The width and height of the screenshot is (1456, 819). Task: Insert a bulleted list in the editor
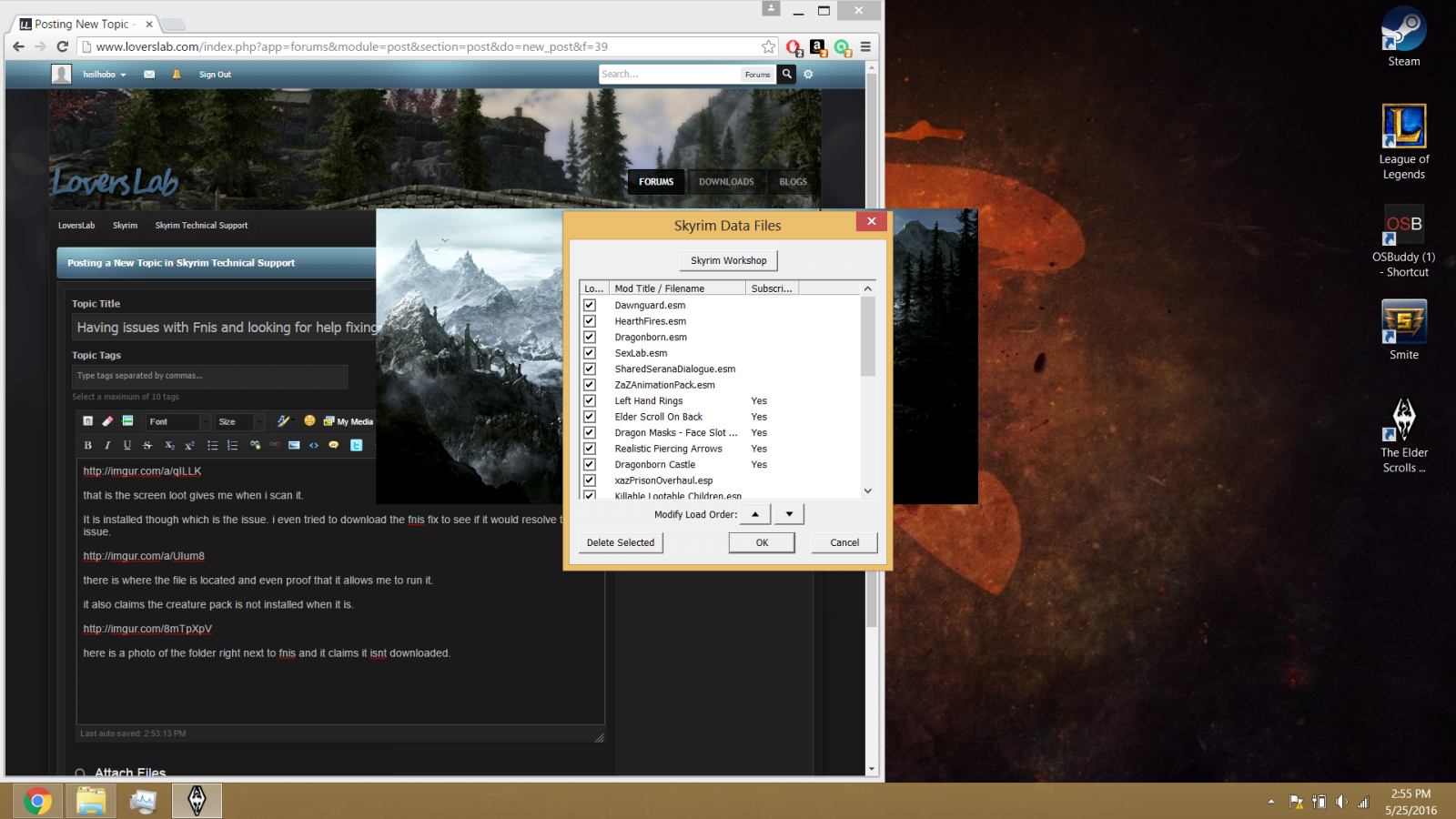click(212, 445)
